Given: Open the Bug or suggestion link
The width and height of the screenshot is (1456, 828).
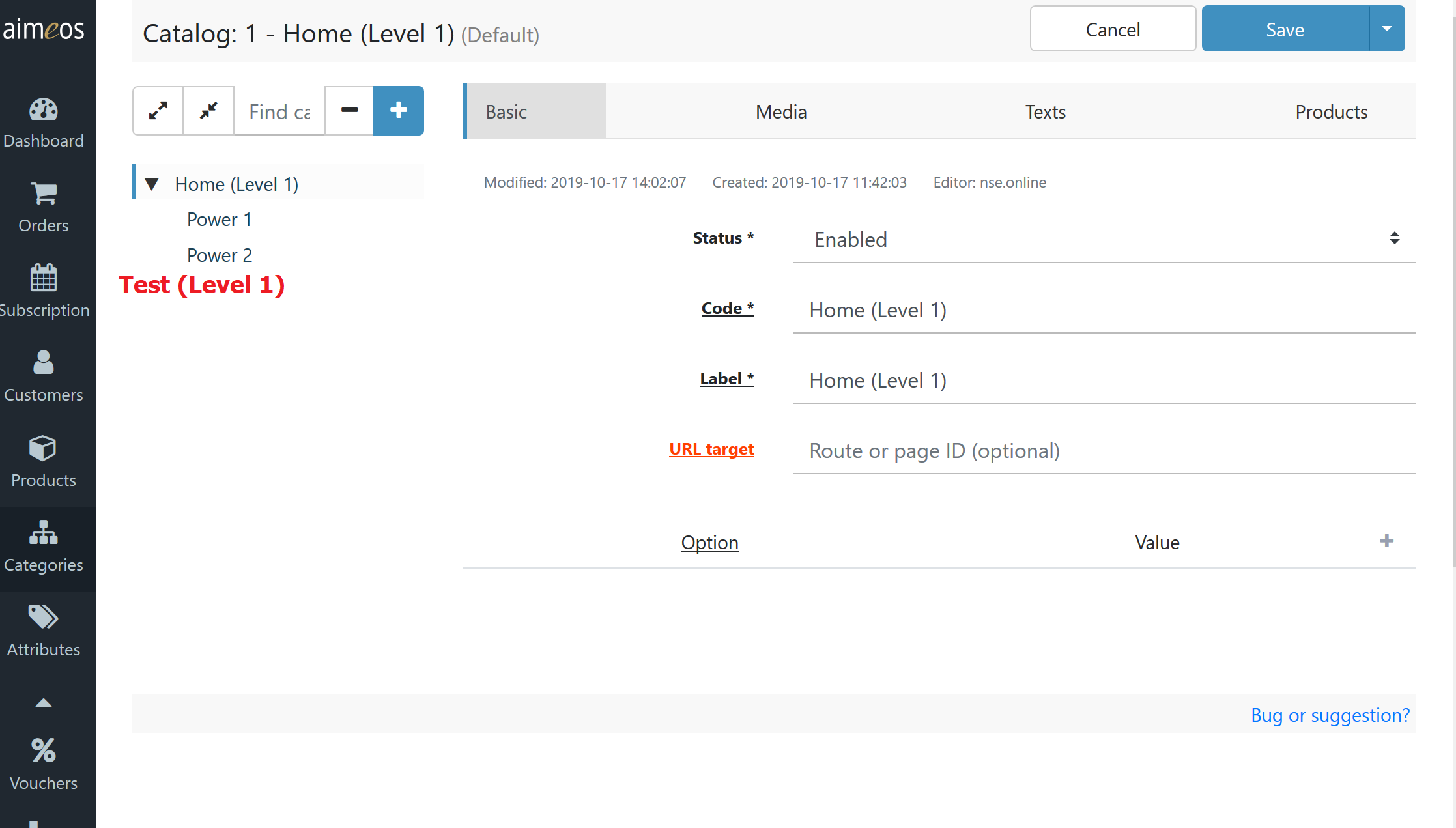Looking at the screenshot, I should [1330, 715].
